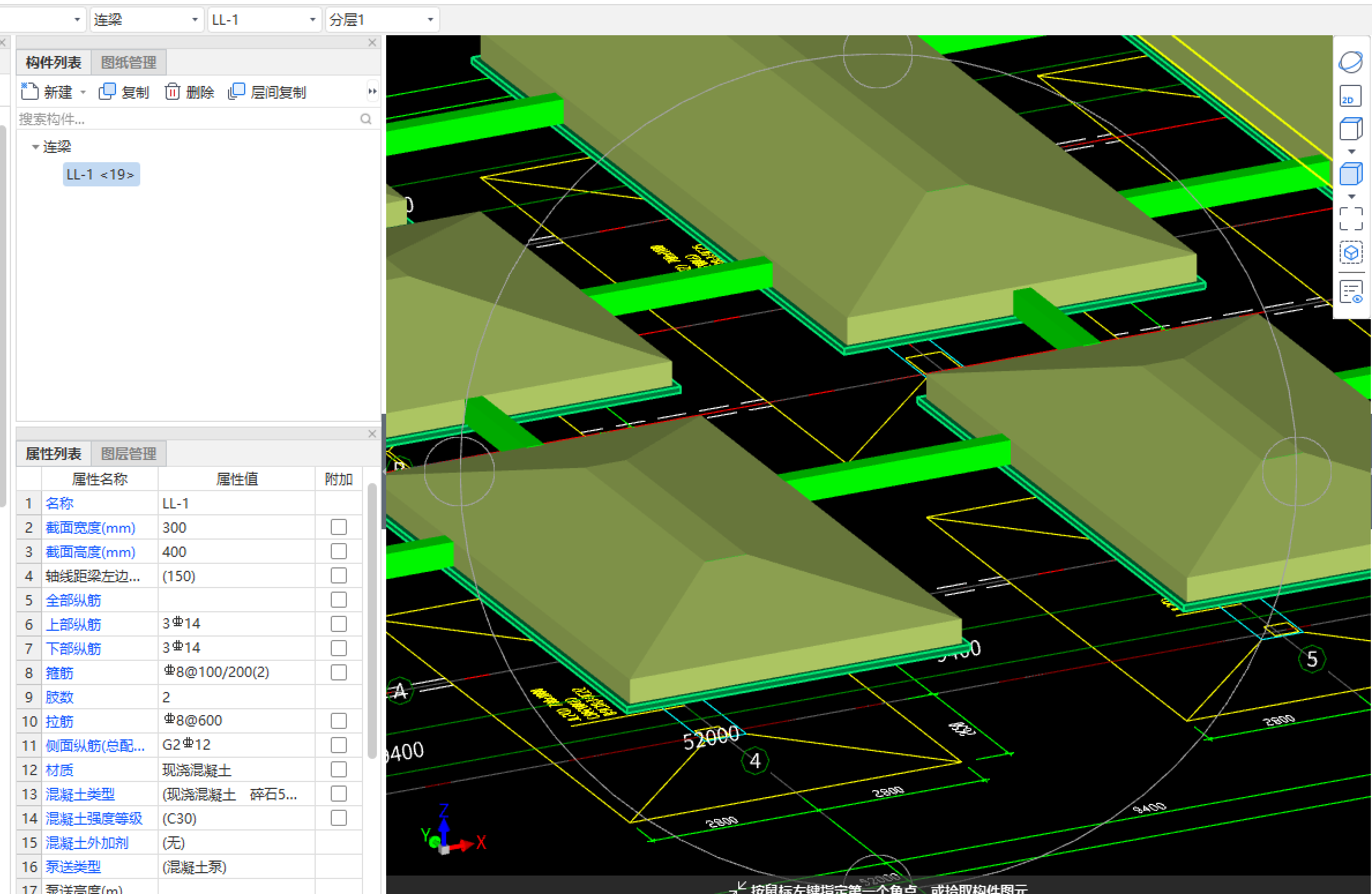Screen dimensions: 1372x894
Task: Expand the component toolbar overflow arrow
Action: tap(372, 91)
